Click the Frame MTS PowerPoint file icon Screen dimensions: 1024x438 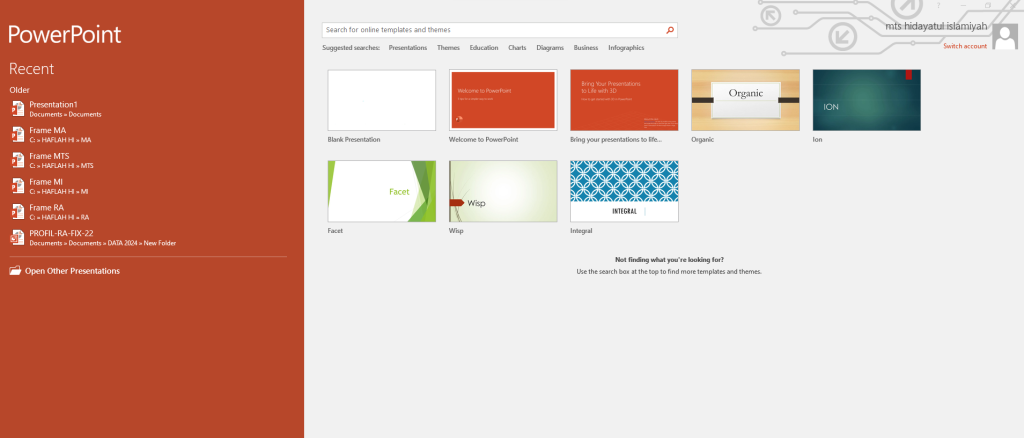tap(17, 161)
